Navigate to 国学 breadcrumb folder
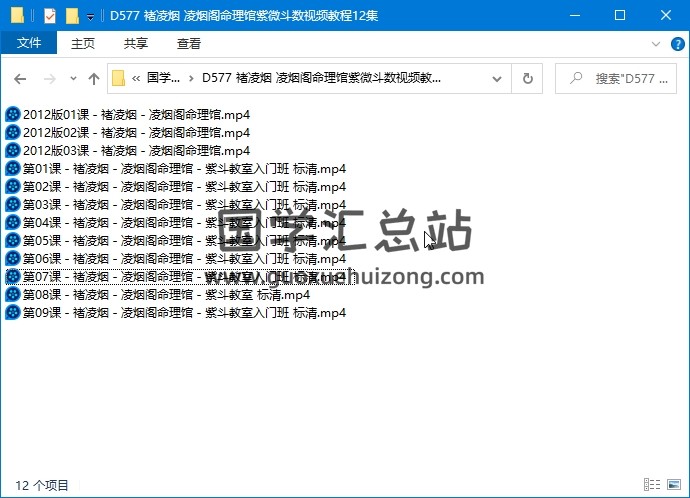 [163, 78]
